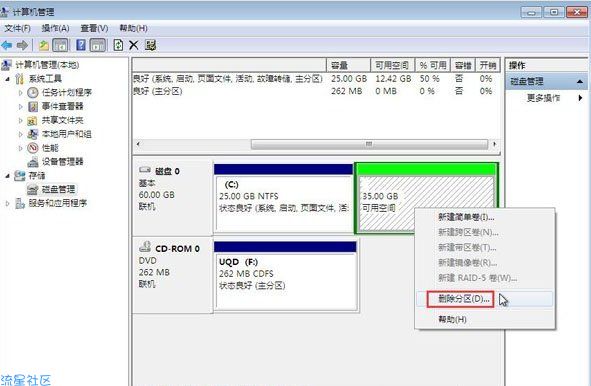Select the 设备管理器 icon

[33, 162]
